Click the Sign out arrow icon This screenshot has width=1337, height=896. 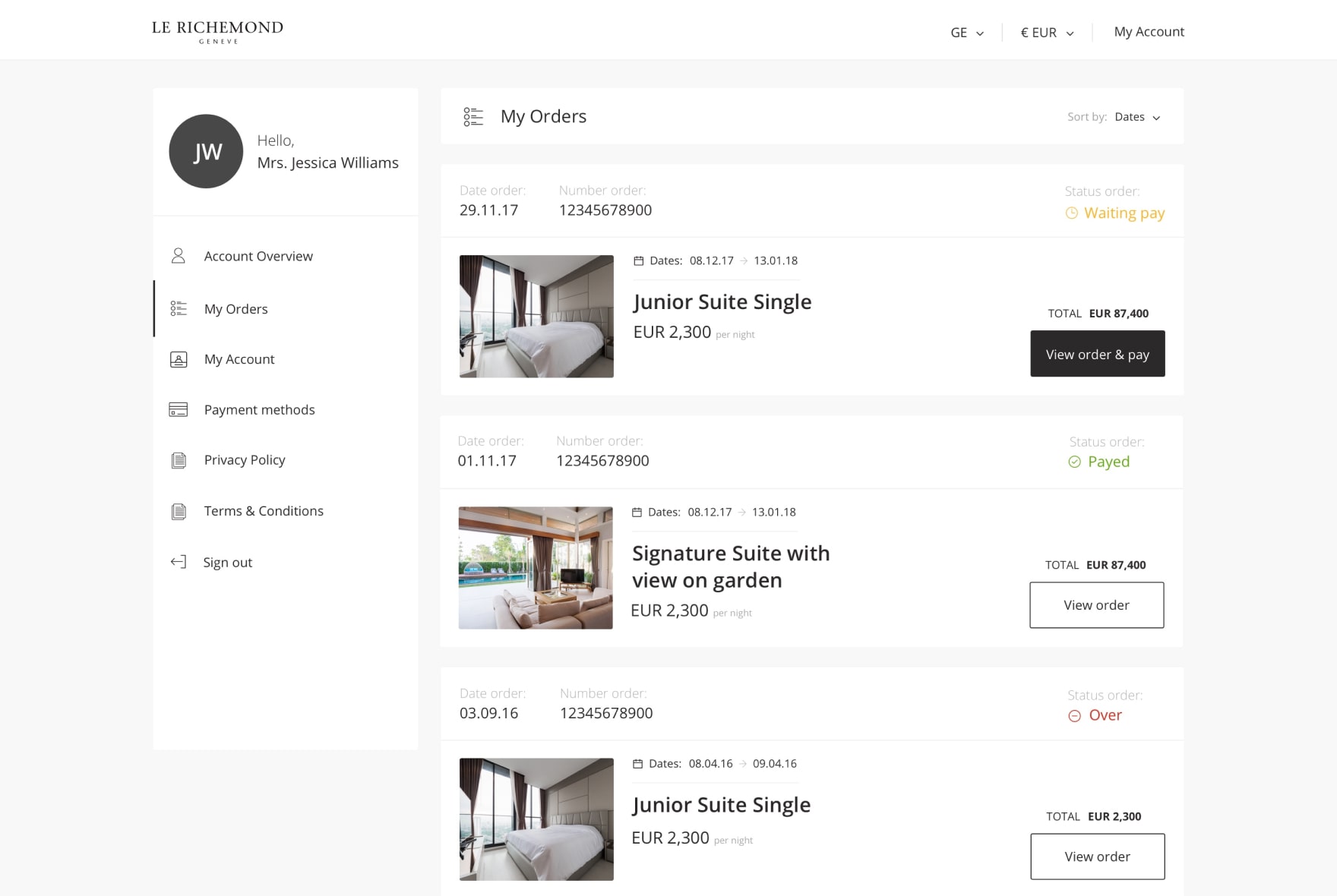coord(179,562)
